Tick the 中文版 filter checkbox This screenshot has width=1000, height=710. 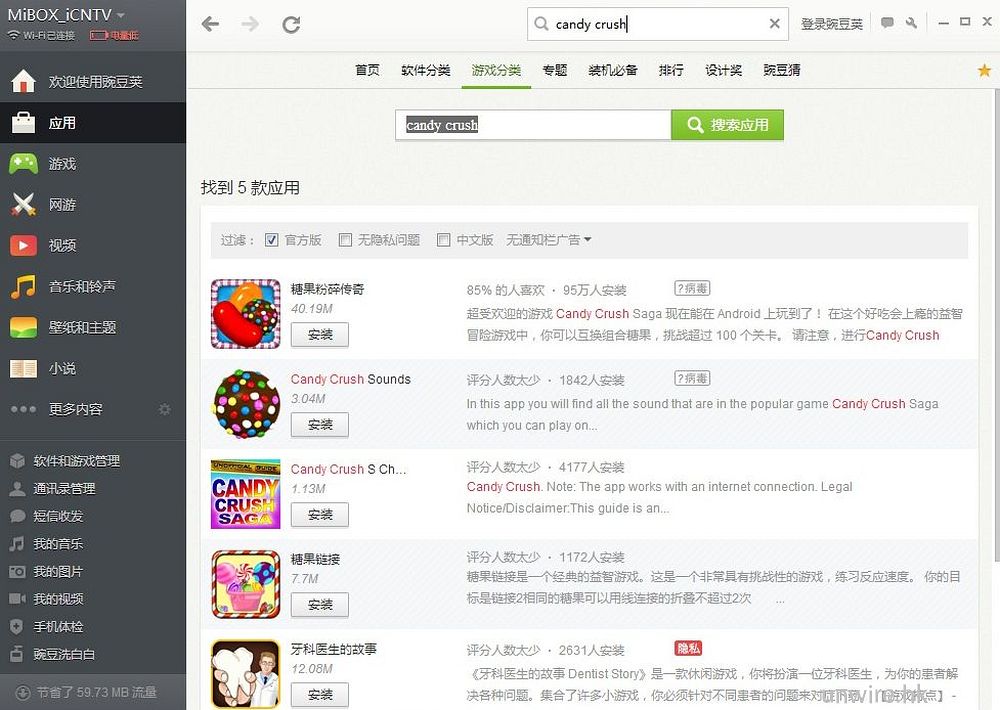coord(443,240)
